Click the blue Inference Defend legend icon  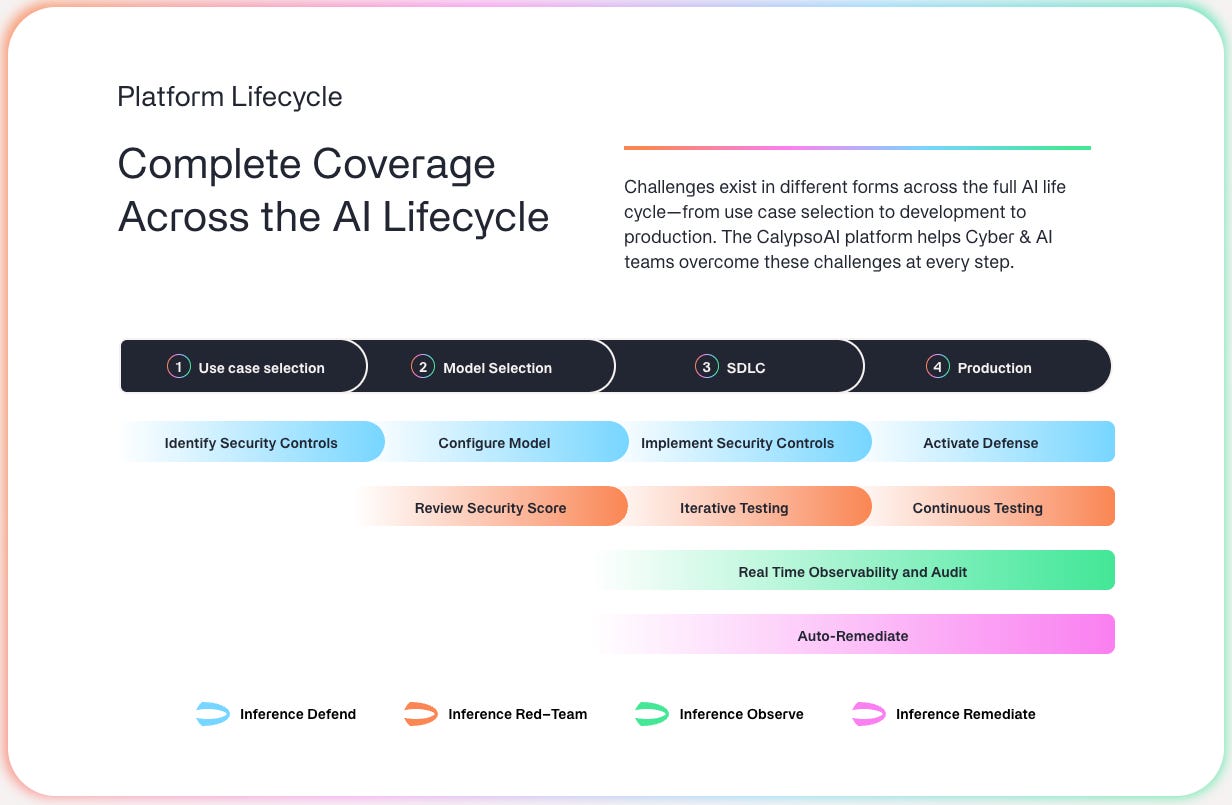click(x=213, y=714)
